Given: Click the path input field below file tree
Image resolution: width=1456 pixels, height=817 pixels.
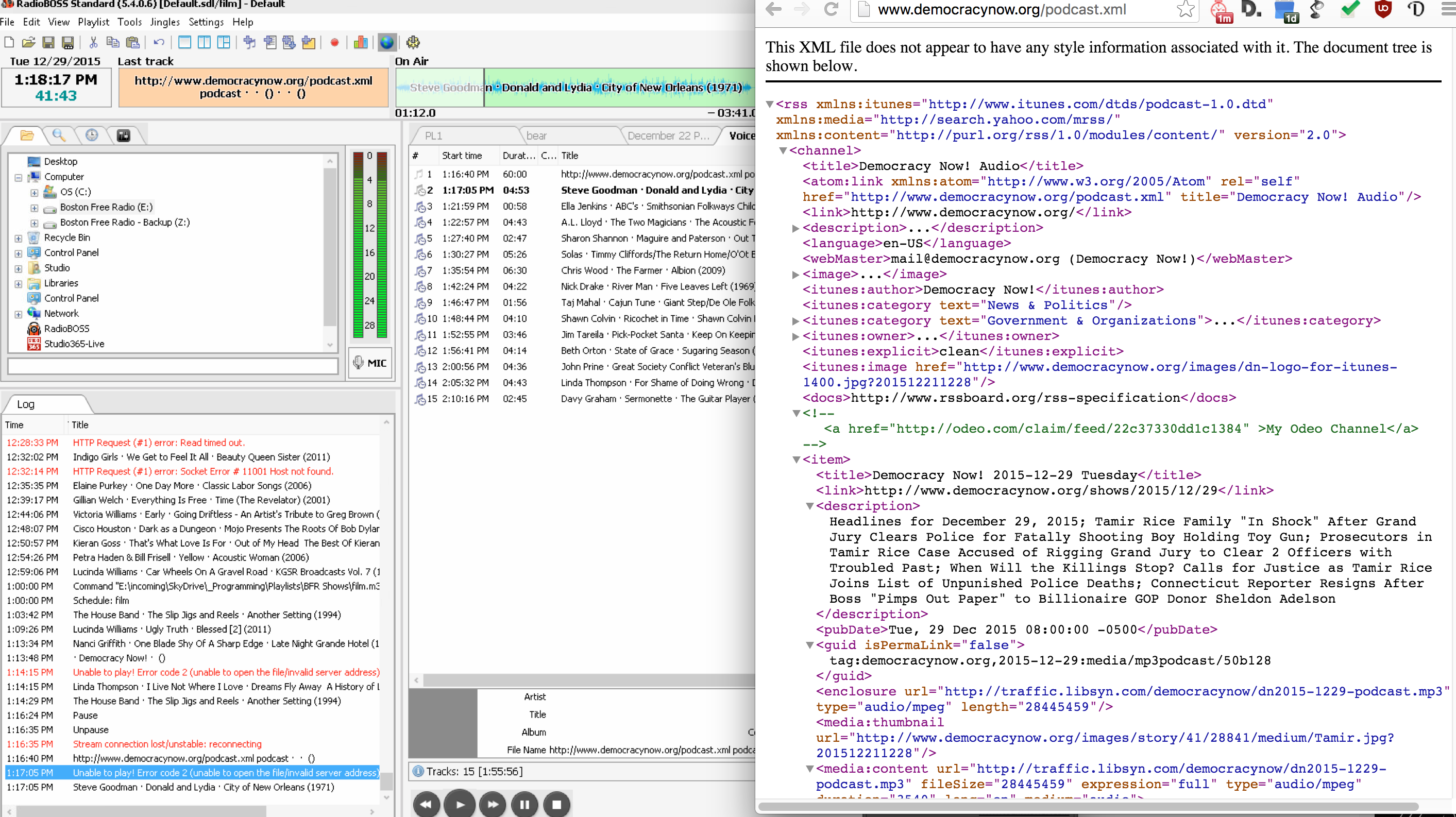Looking at the screenshot, I should [173, 366].
